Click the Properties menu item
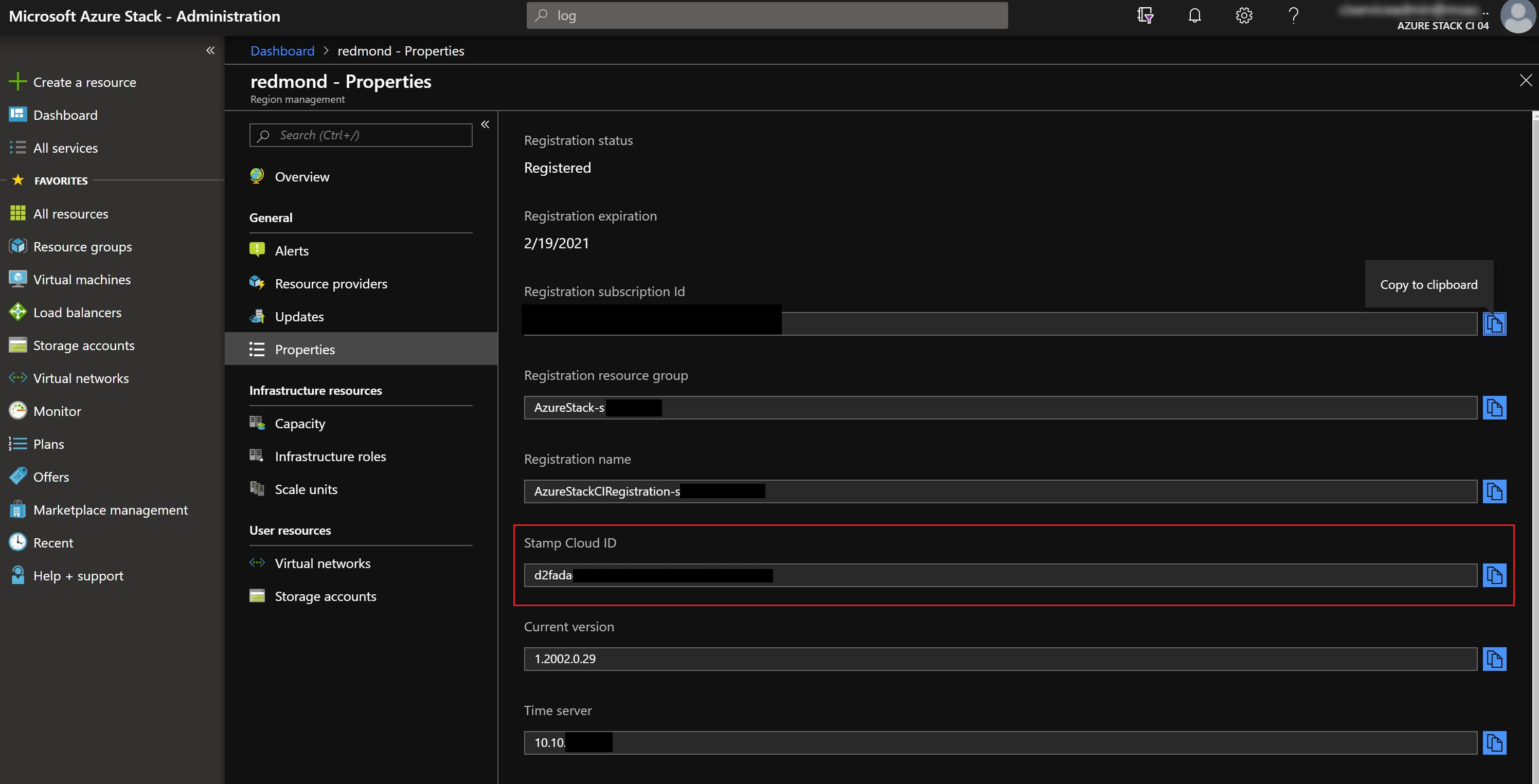Screen dimensions: 1539x784 [x=305, y=348]
